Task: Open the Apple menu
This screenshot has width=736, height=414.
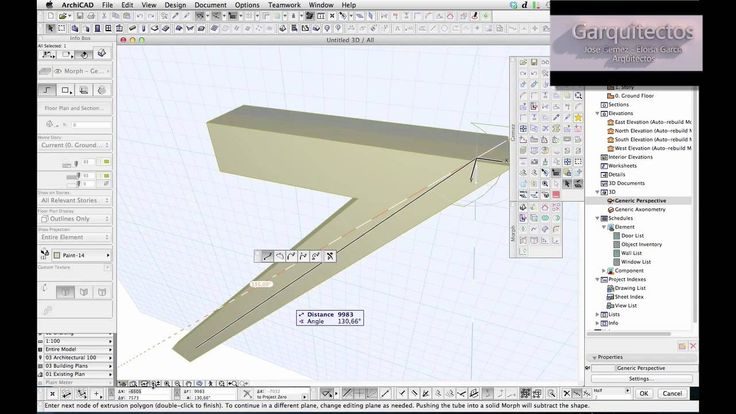Action: 49,5
